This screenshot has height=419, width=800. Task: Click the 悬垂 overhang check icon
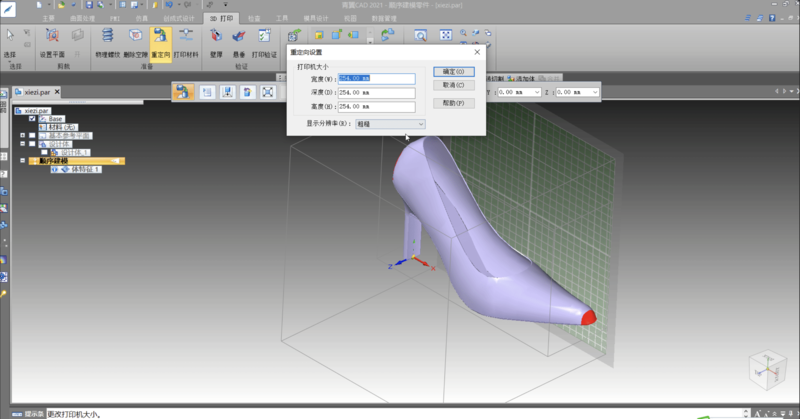tap(240, 42)
